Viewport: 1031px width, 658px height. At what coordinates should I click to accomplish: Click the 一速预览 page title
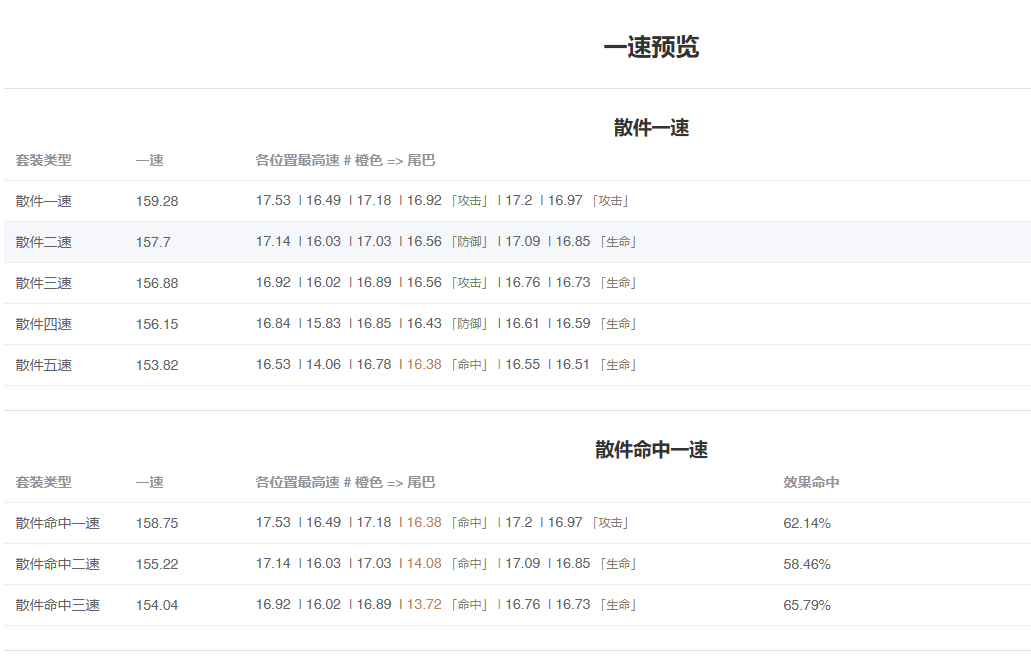652,44
